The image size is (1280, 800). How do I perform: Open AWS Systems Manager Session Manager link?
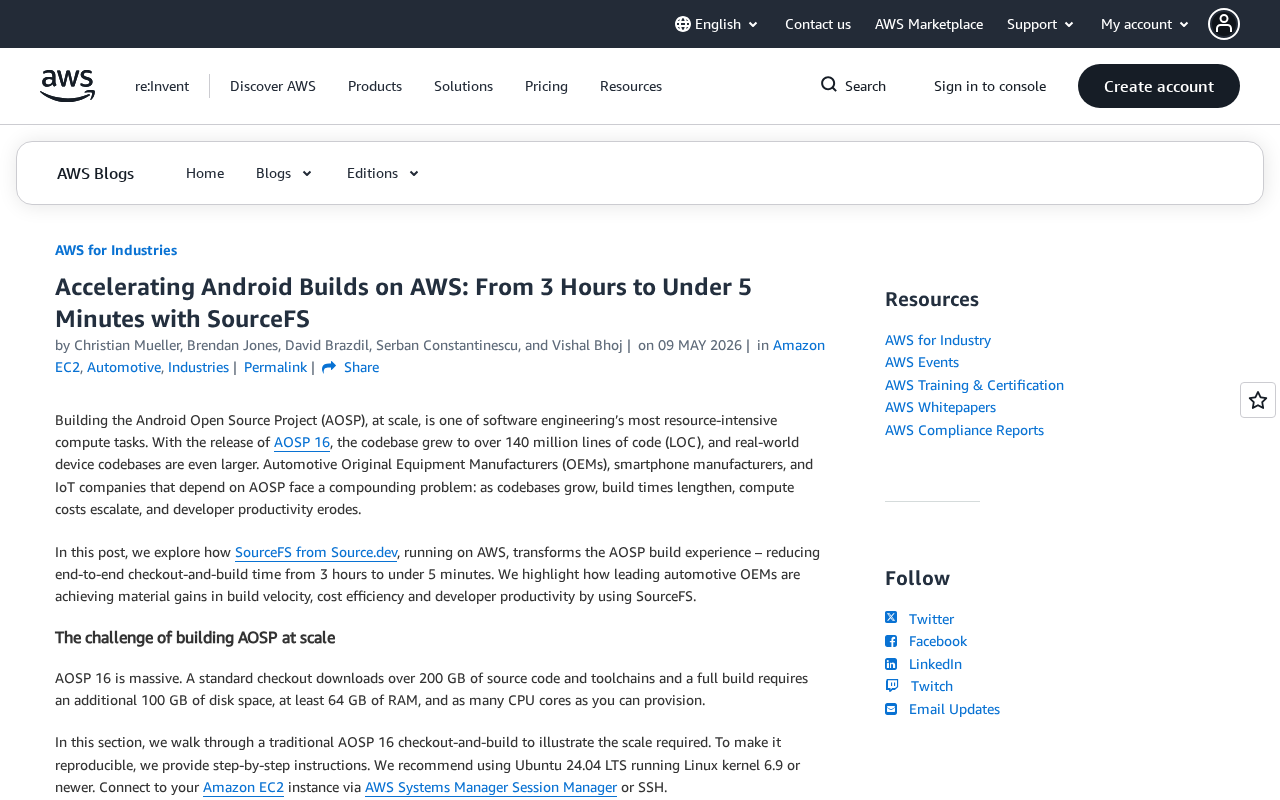pyautogui.click(x=491, y=787)
